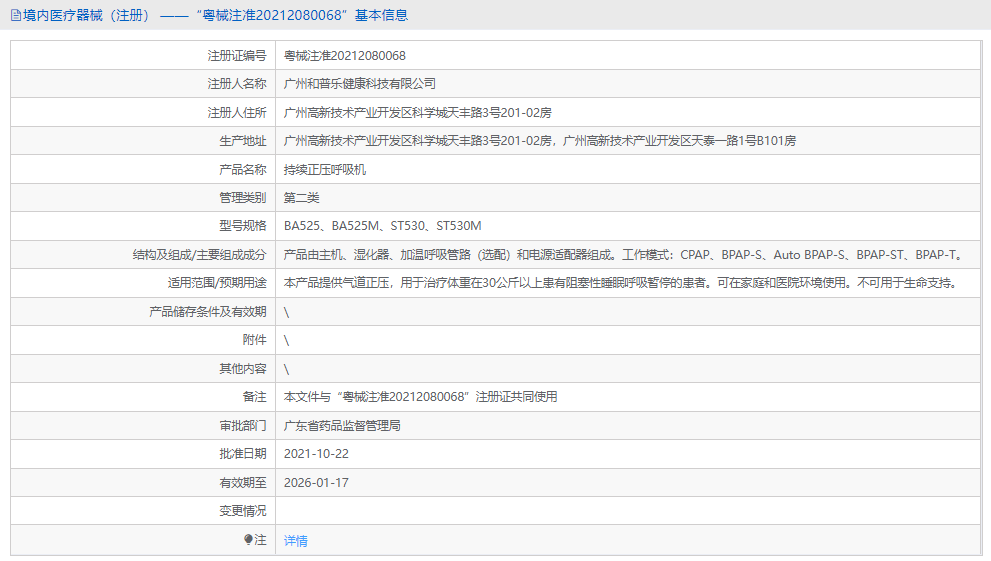The image size is (991, 561).
Task: Click the 备注 remark text
Action: pyautogui.click(x=420, y=397)
